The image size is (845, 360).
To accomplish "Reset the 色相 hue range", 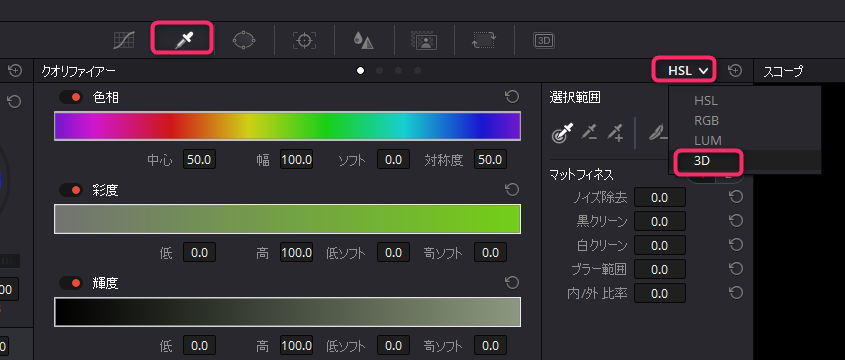I will [x=512, y=97].
